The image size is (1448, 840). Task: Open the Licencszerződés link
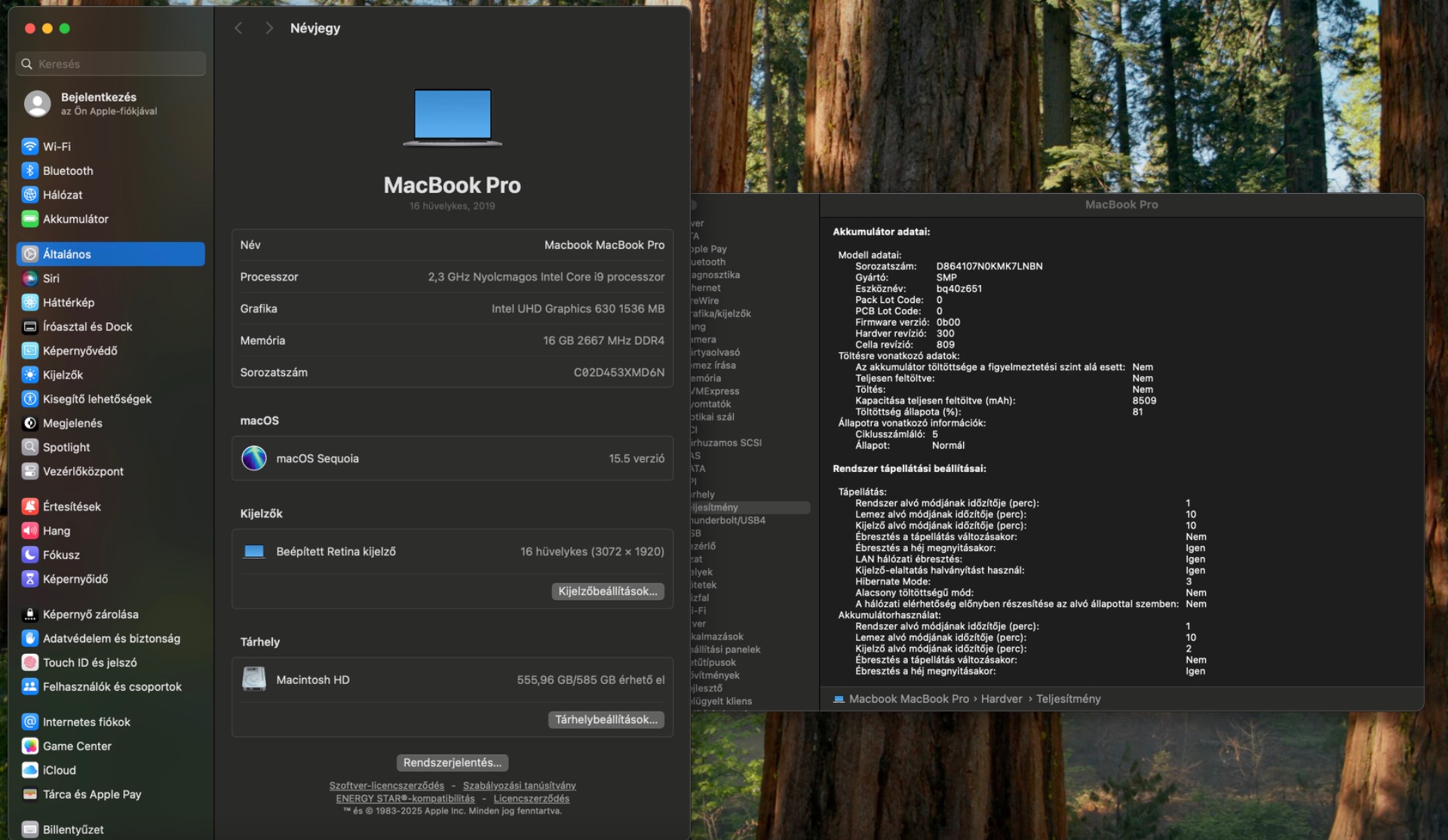[532, 799]
